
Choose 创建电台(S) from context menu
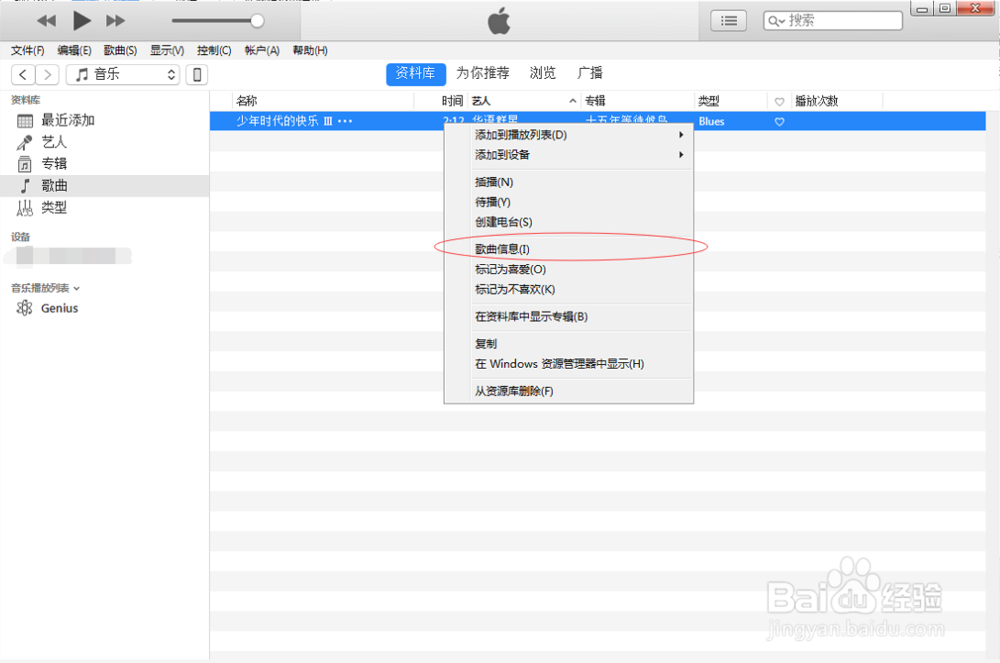point(568,222)
